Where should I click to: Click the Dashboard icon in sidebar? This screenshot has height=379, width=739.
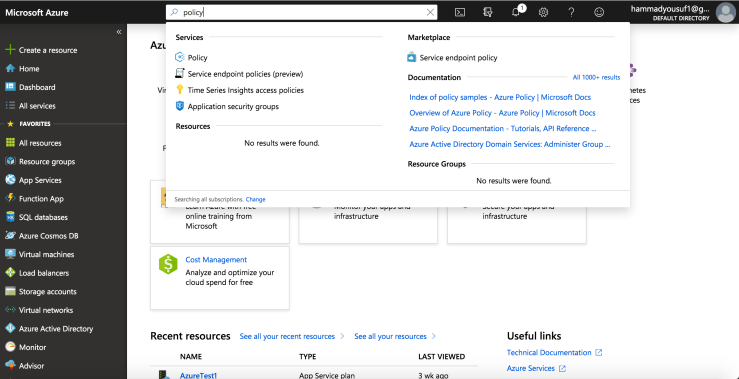pyautogui.click(x=10, y=87)
